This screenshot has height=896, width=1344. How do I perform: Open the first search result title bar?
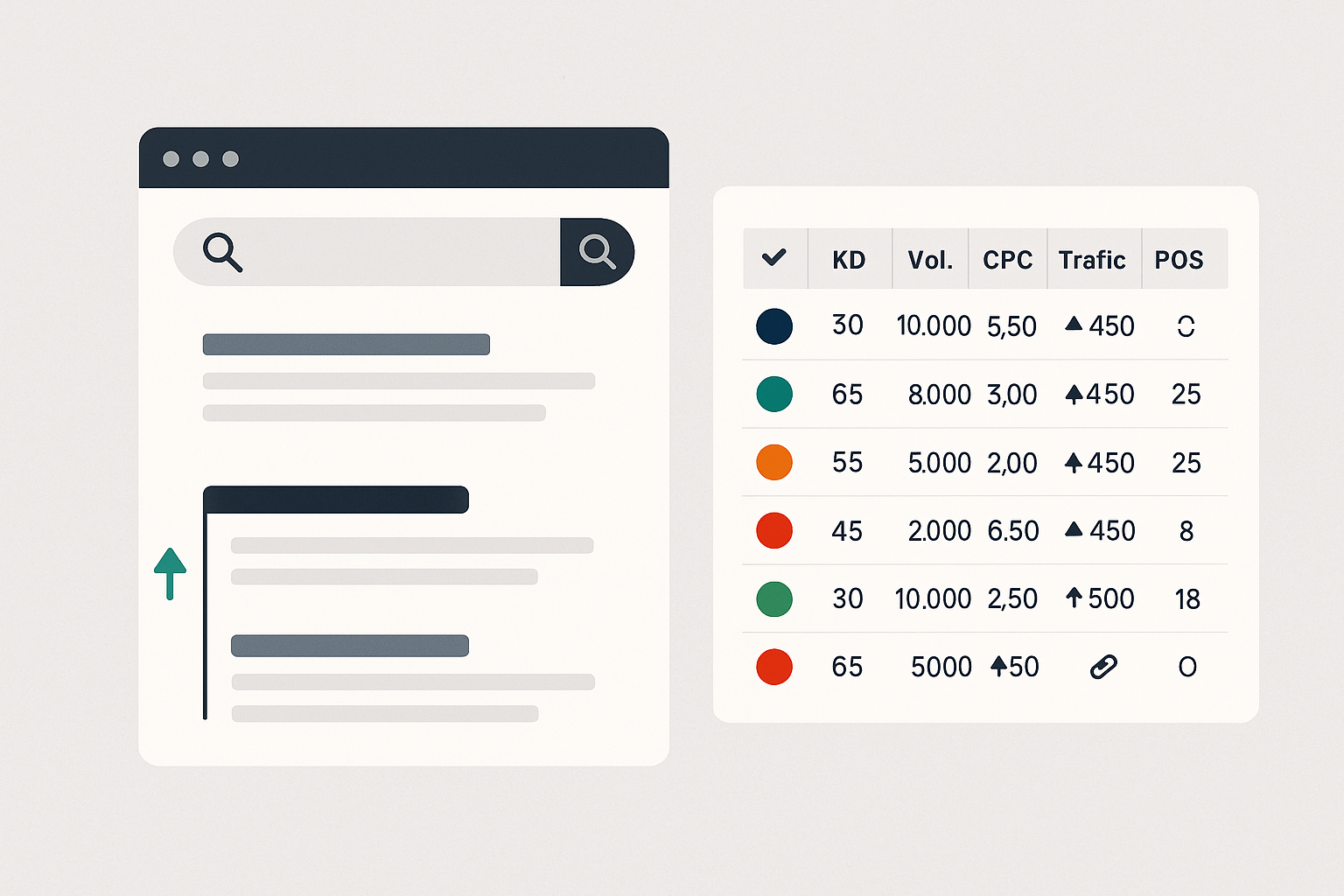click(x=346, y=344)
